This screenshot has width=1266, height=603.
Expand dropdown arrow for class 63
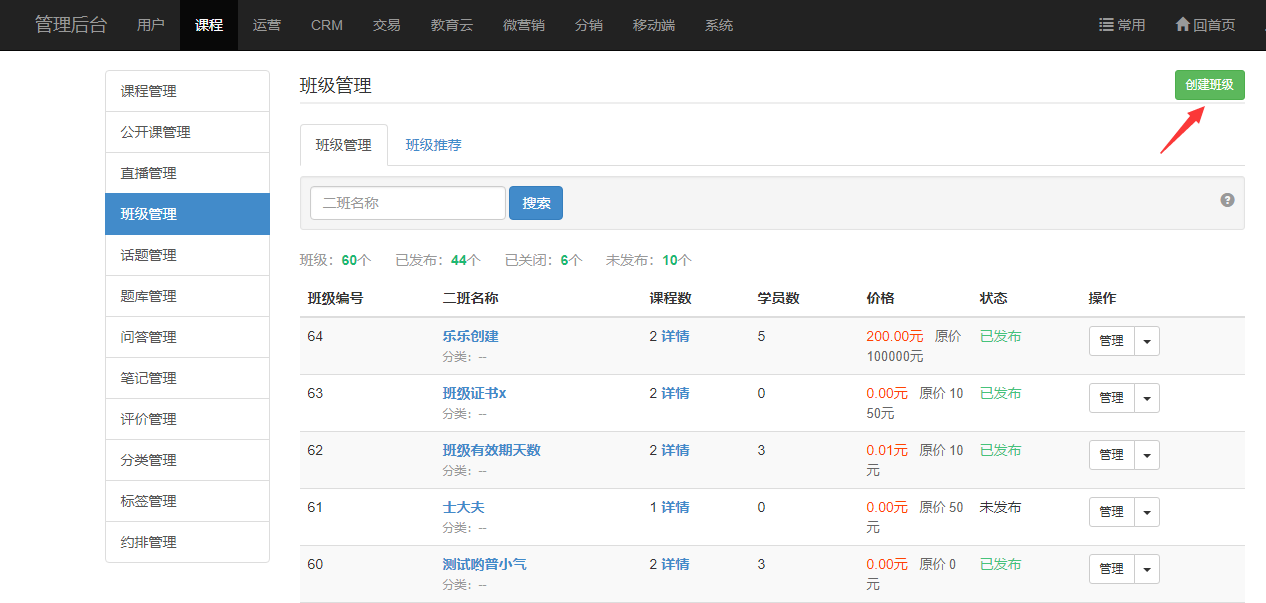(1147, 398)
